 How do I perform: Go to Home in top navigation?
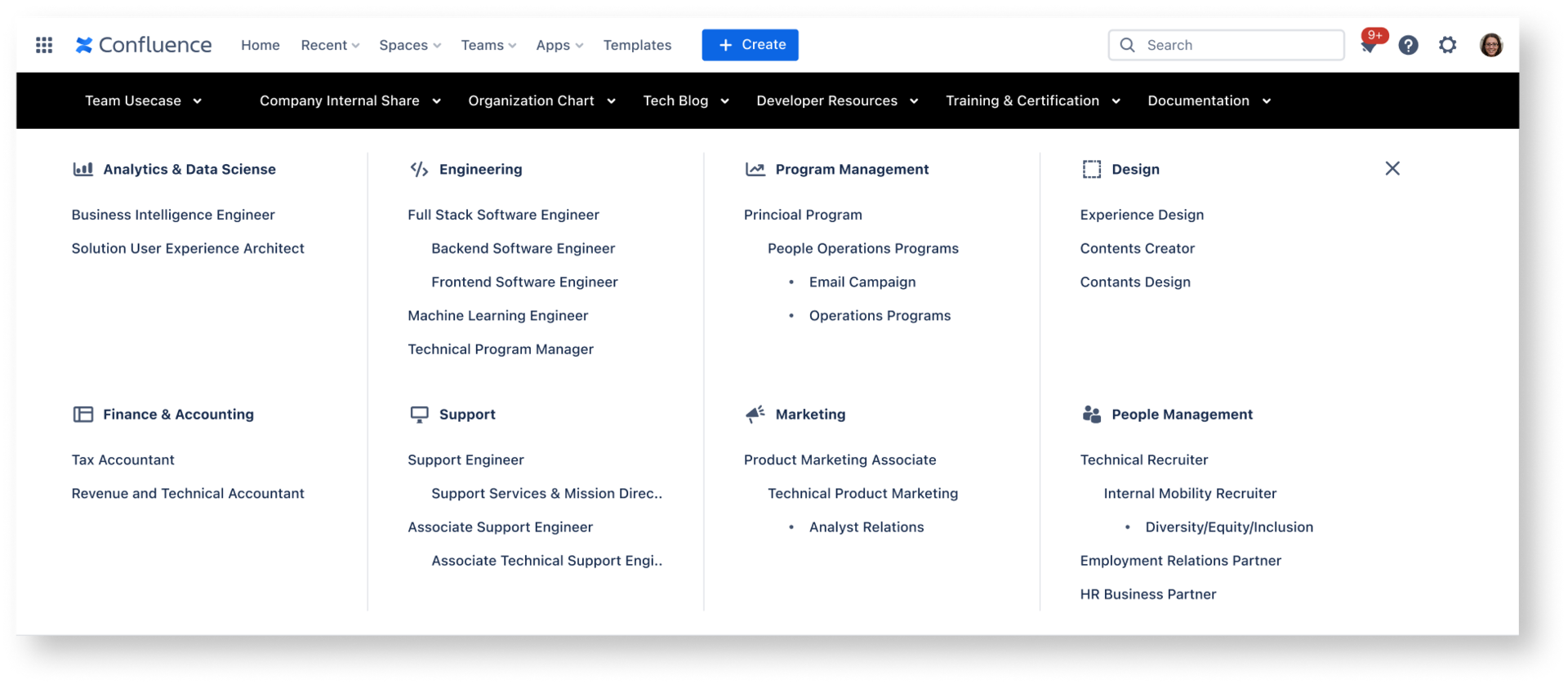point(261,45)
